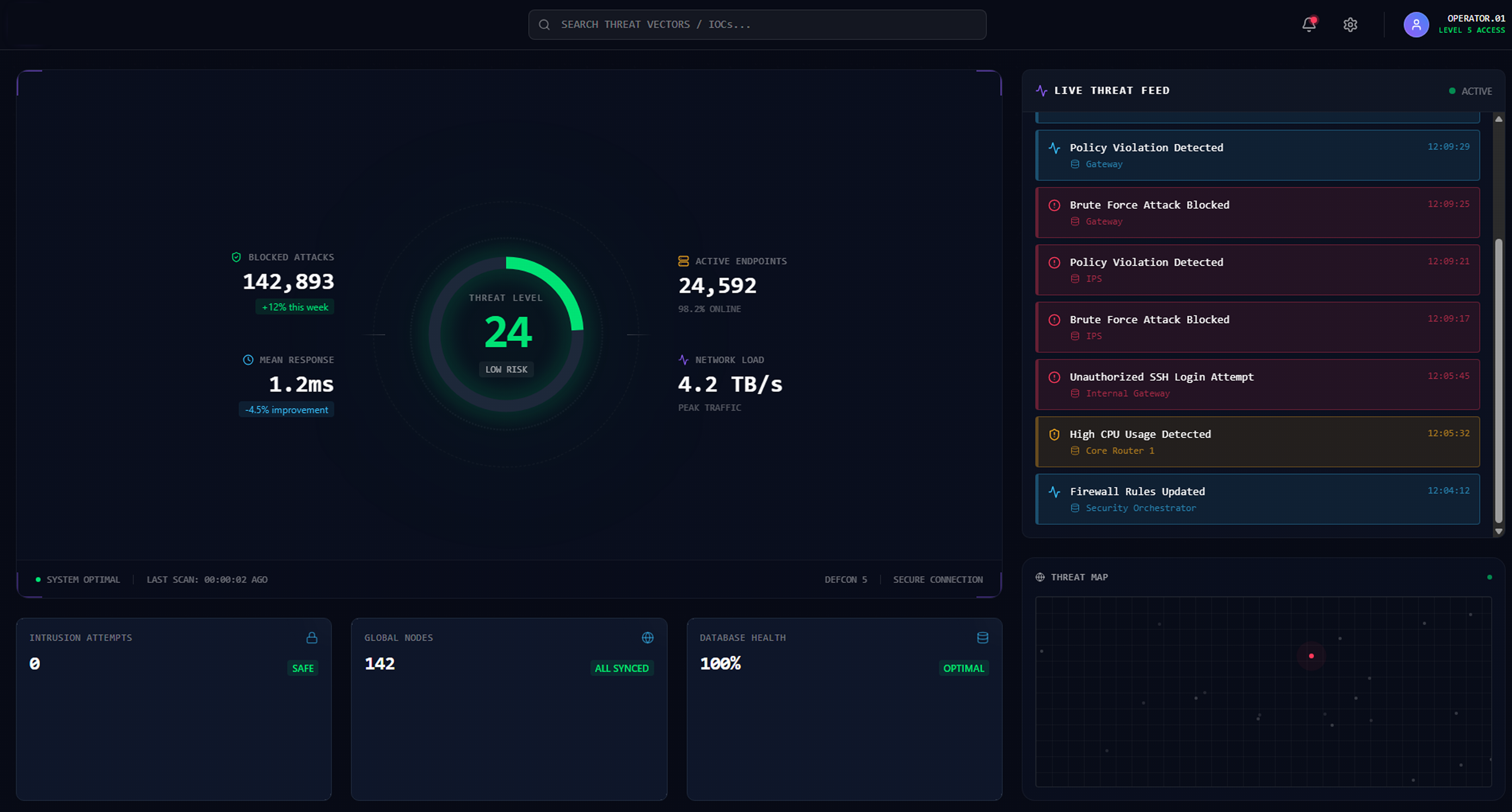Click the Blocked Attacks shield icon
Viewport: 1512px width, 812px height.
tap(236, 257)
